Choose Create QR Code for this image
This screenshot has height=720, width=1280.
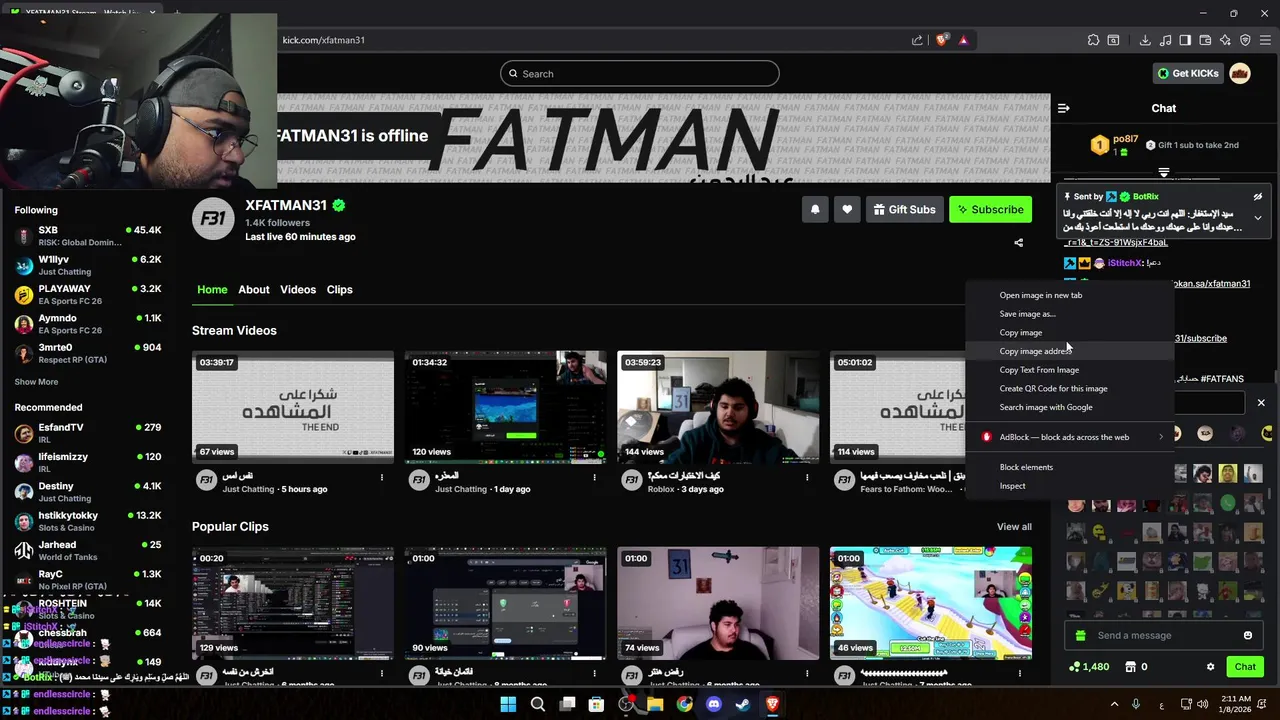(1069, 388)
